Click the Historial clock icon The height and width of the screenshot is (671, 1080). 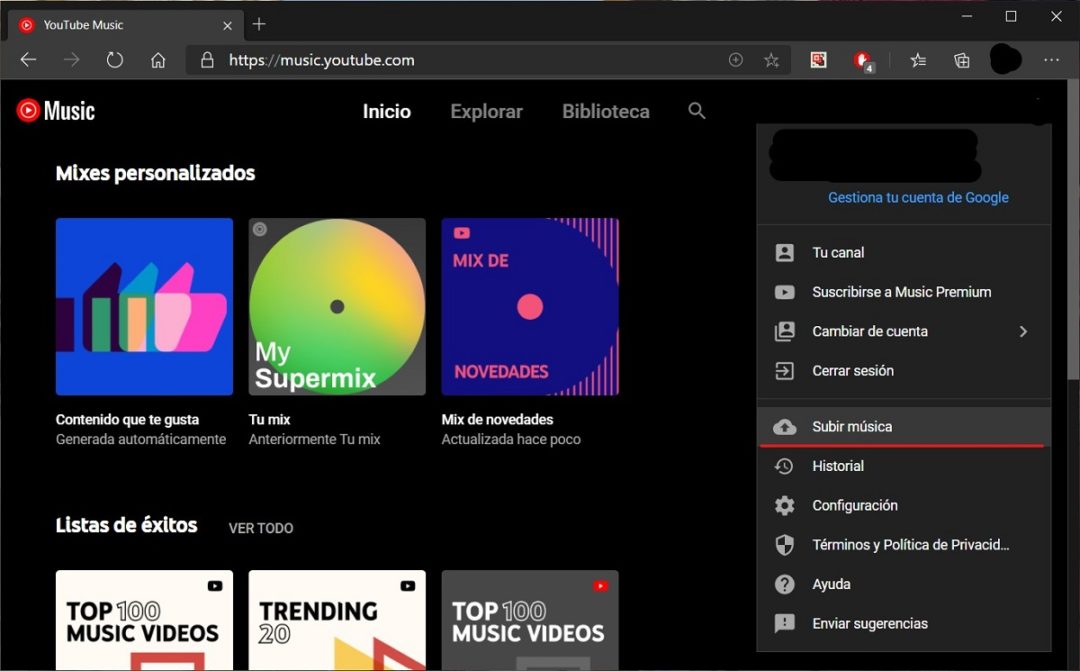tap(785, 466)
